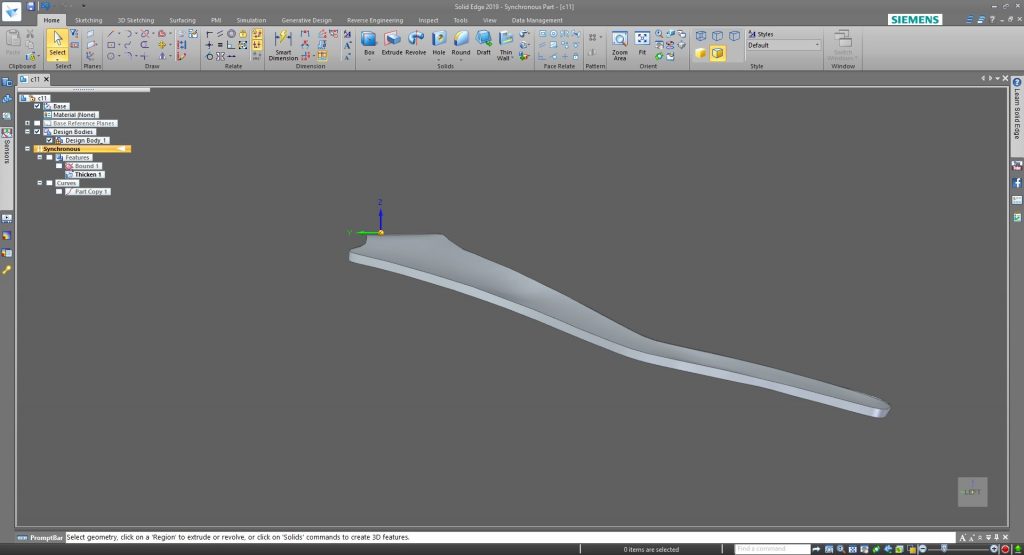Open the Solid Edge application button
The image size is (1024, 555).
tap(11, 11)
